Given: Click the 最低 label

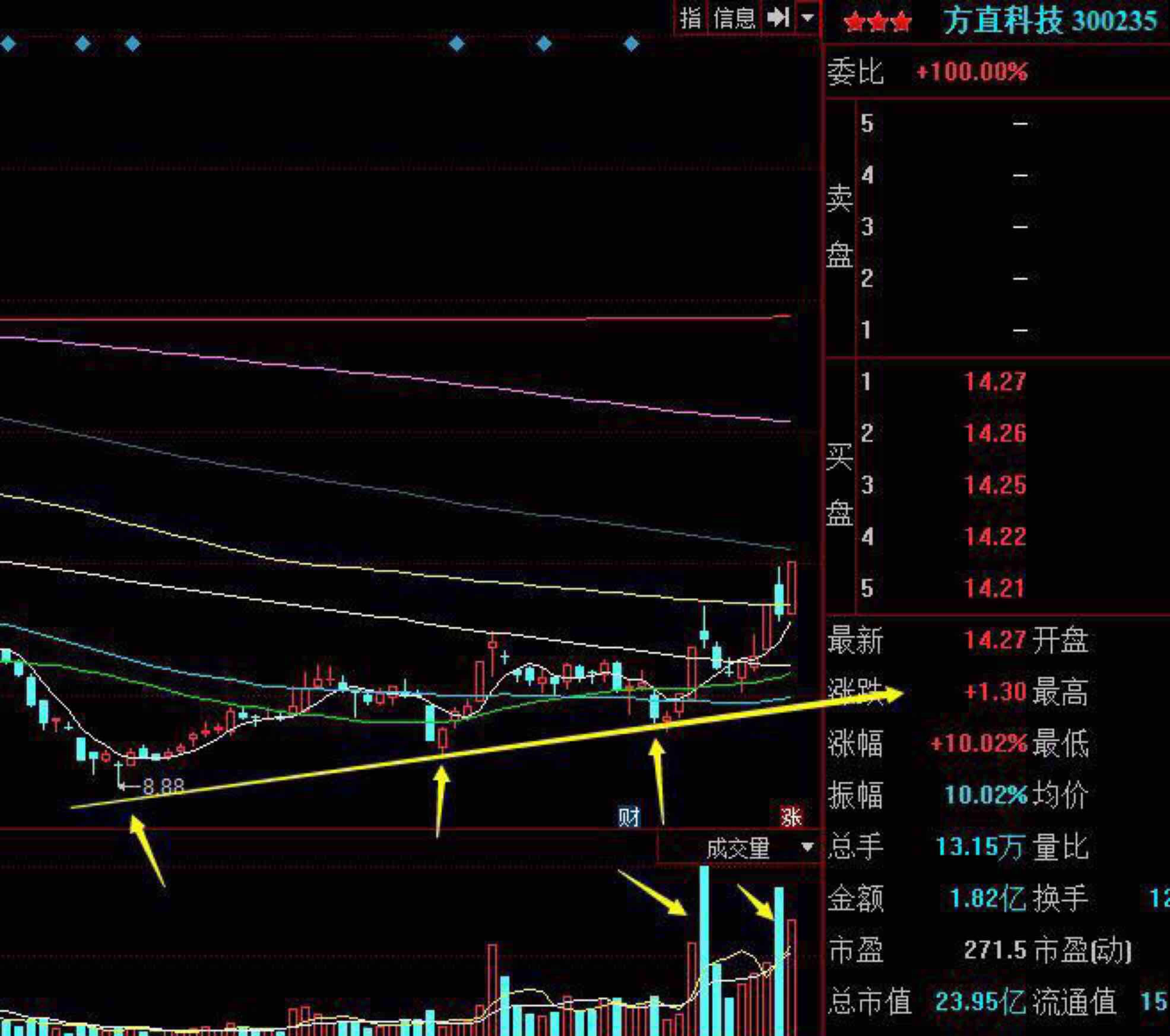Looking at the screenshot, I should 1060,744.
